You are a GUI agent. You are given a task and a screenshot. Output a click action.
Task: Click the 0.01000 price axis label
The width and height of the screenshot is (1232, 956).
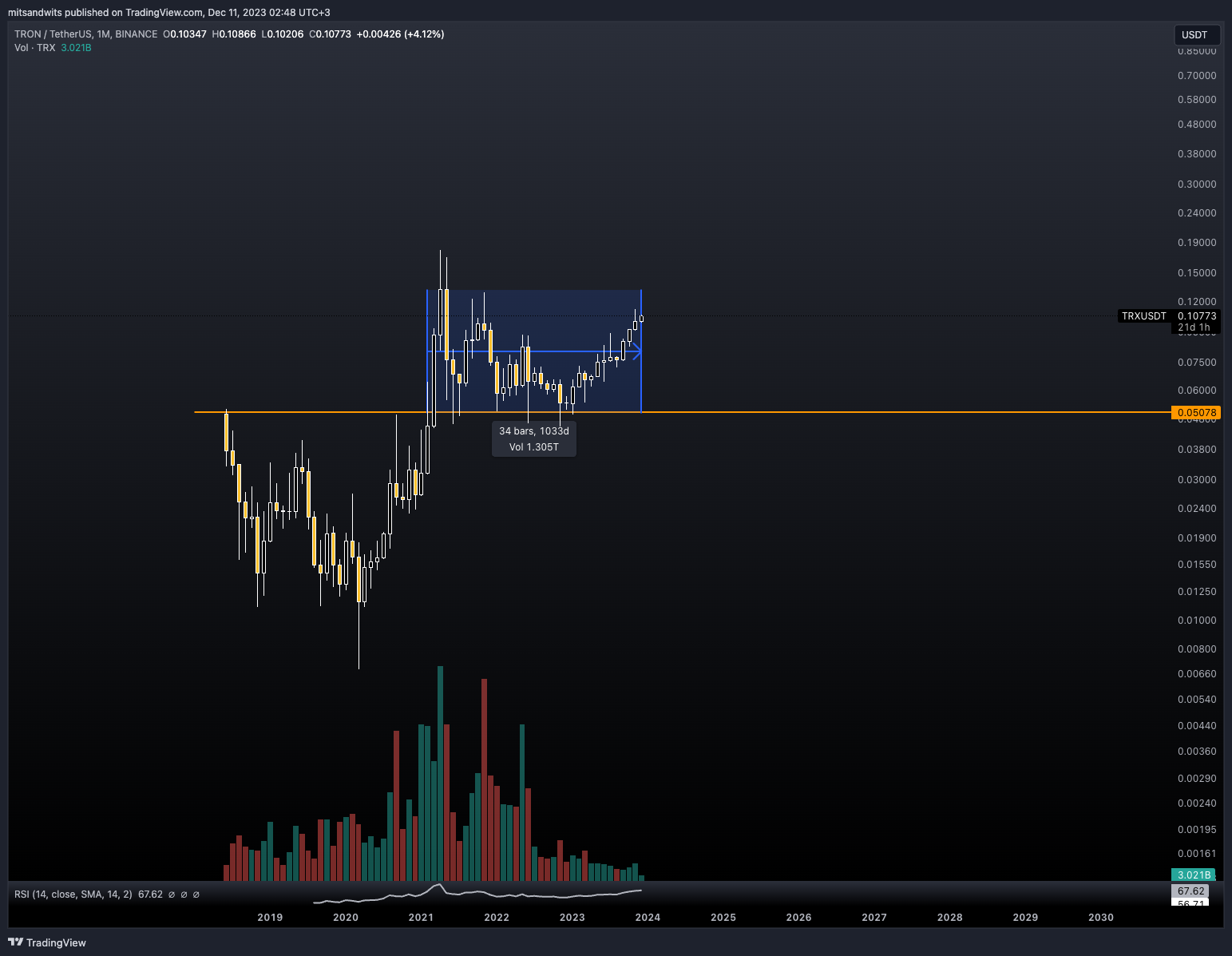click(x=1197, y=621)
